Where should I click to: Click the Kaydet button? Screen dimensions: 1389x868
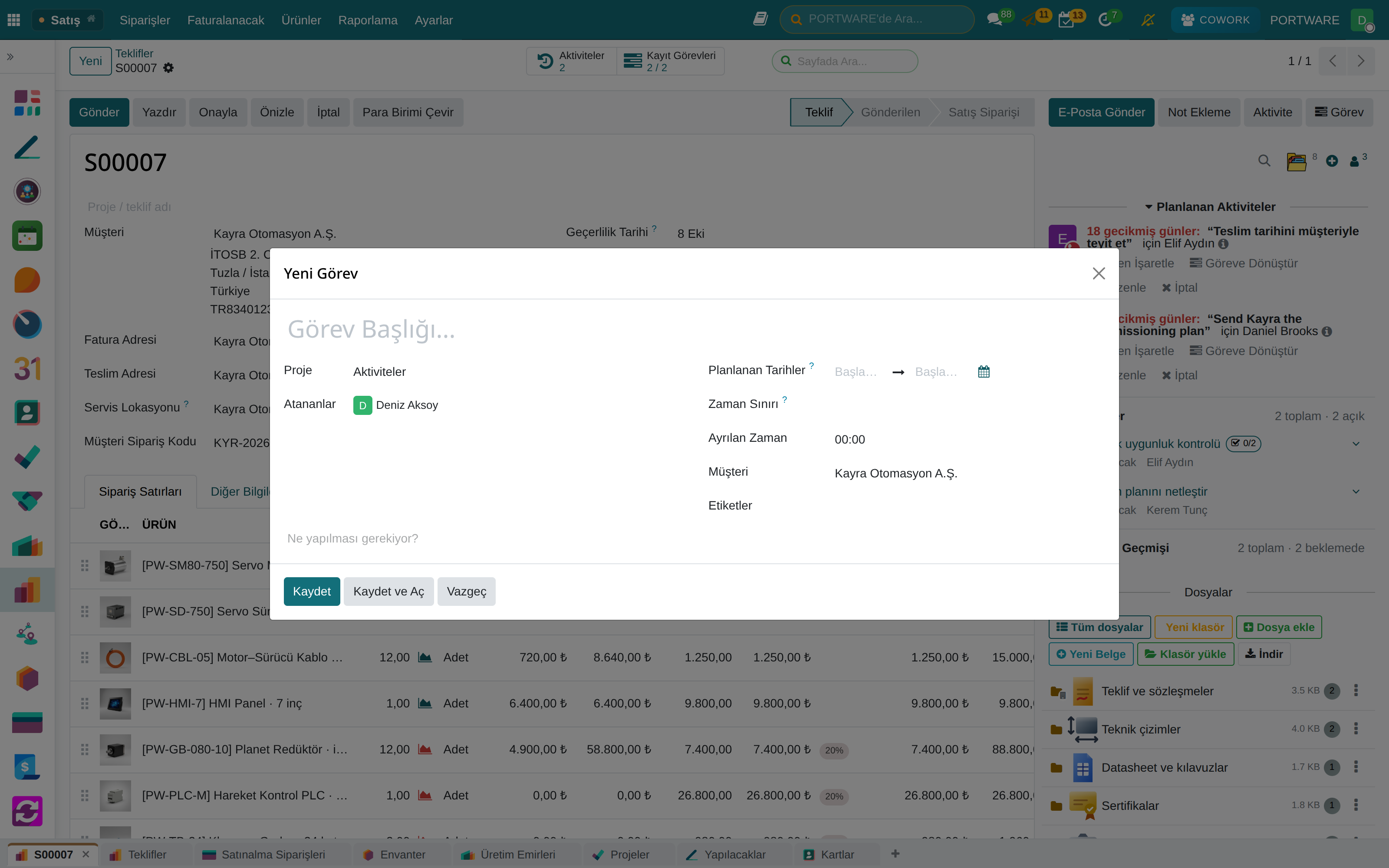pos(312,591)
